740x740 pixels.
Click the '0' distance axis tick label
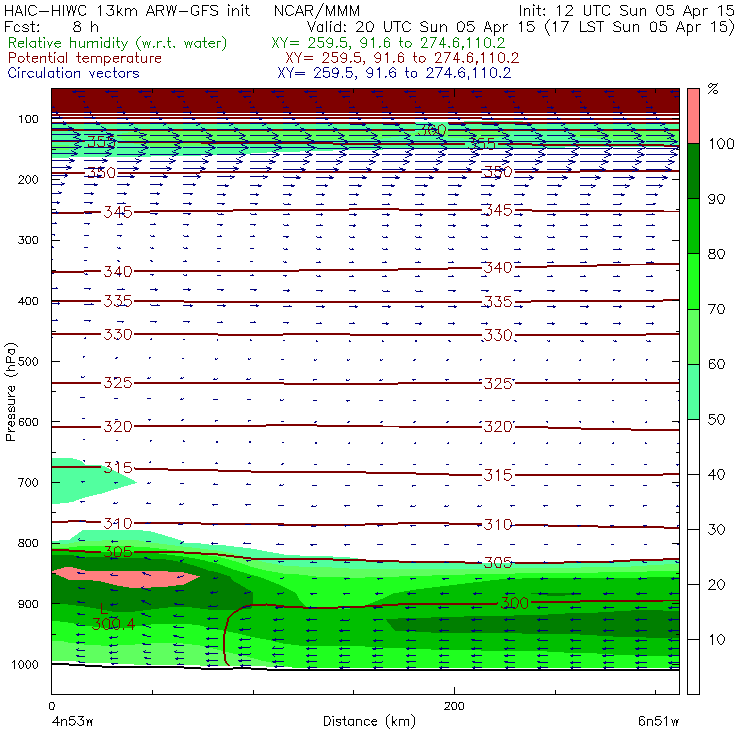51,706
